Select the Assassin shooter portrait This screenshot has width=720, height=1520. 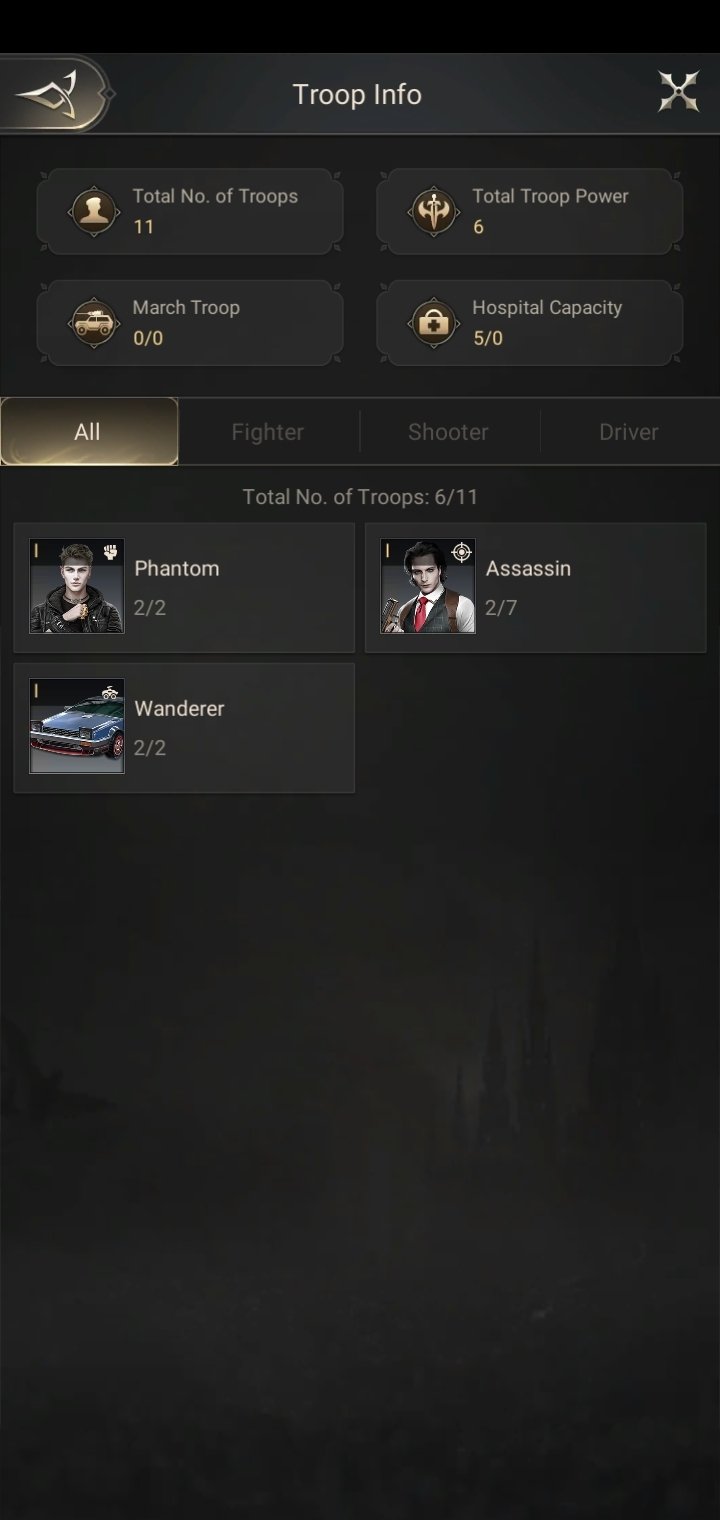[428, 586]
